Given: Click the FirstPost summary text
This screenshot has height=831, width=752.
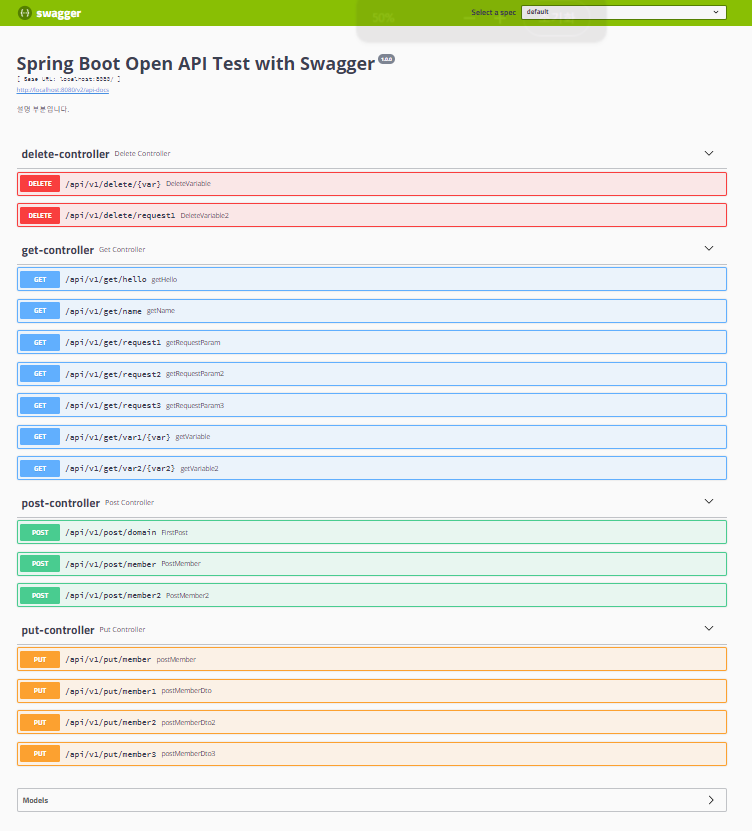Looking at the screenshot, I should pos(174,533).
